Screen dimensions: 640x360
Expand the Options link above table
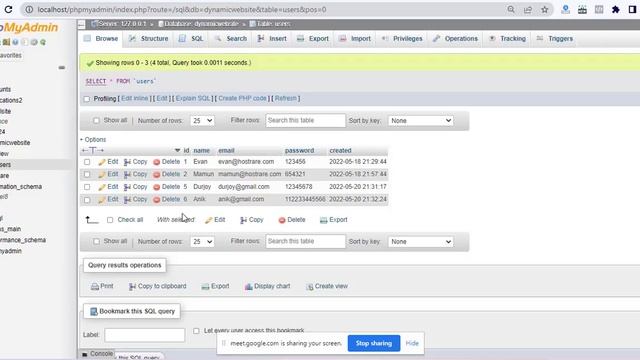click(x=93, y=140)
